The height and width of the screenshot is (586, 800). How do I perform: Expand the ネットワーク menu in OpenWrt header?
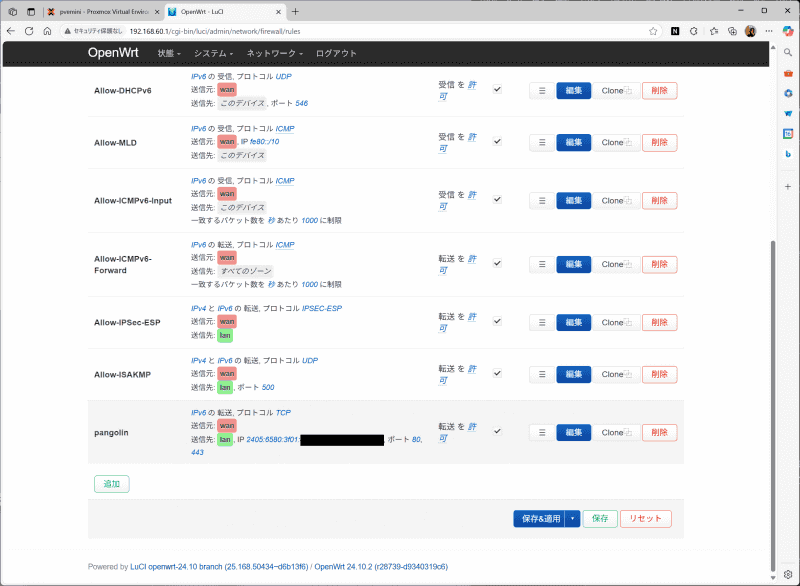pyautogui.click(x=274, y=53)
